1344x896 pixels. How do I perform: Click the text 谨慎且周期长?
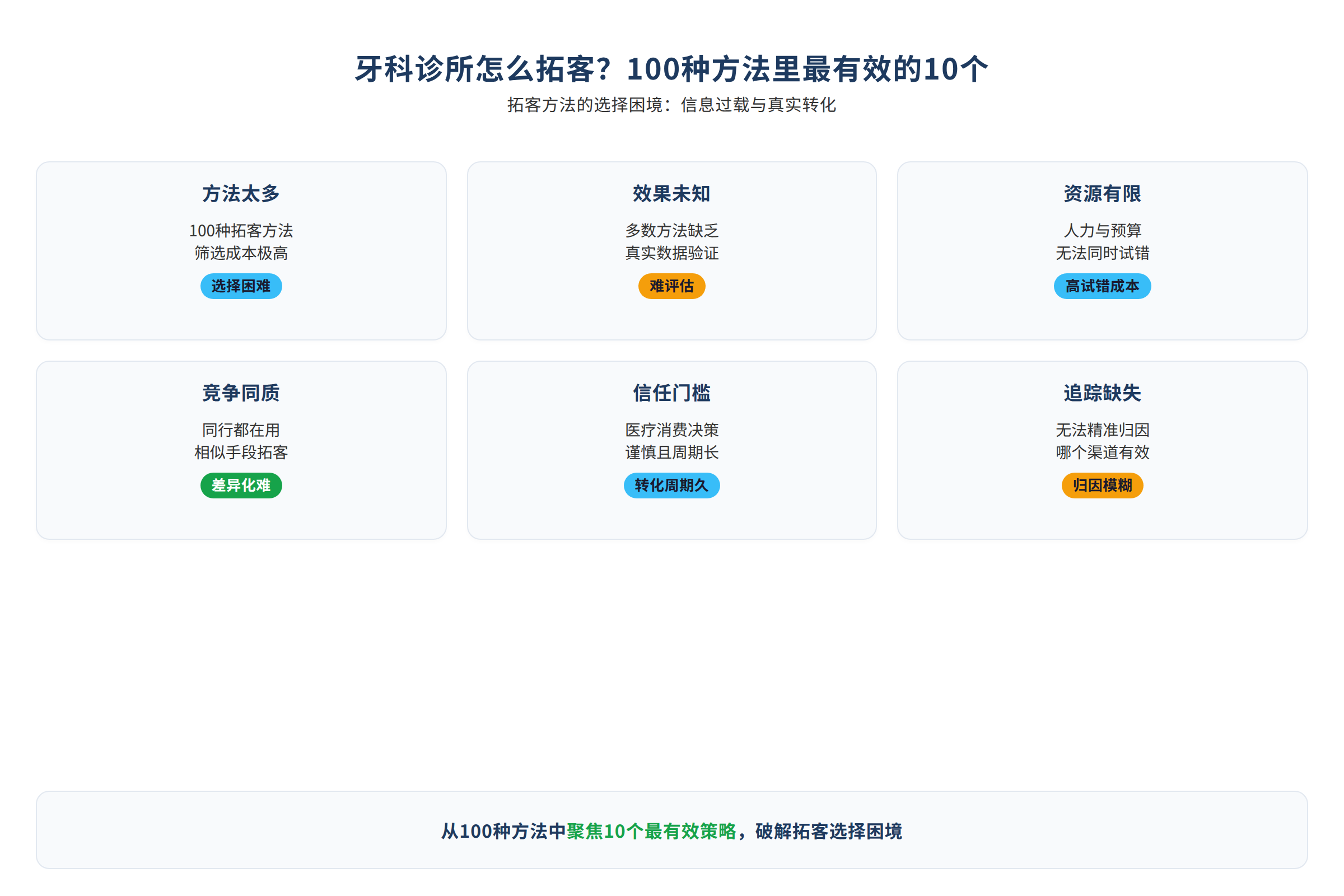click(x=671, y=452)
